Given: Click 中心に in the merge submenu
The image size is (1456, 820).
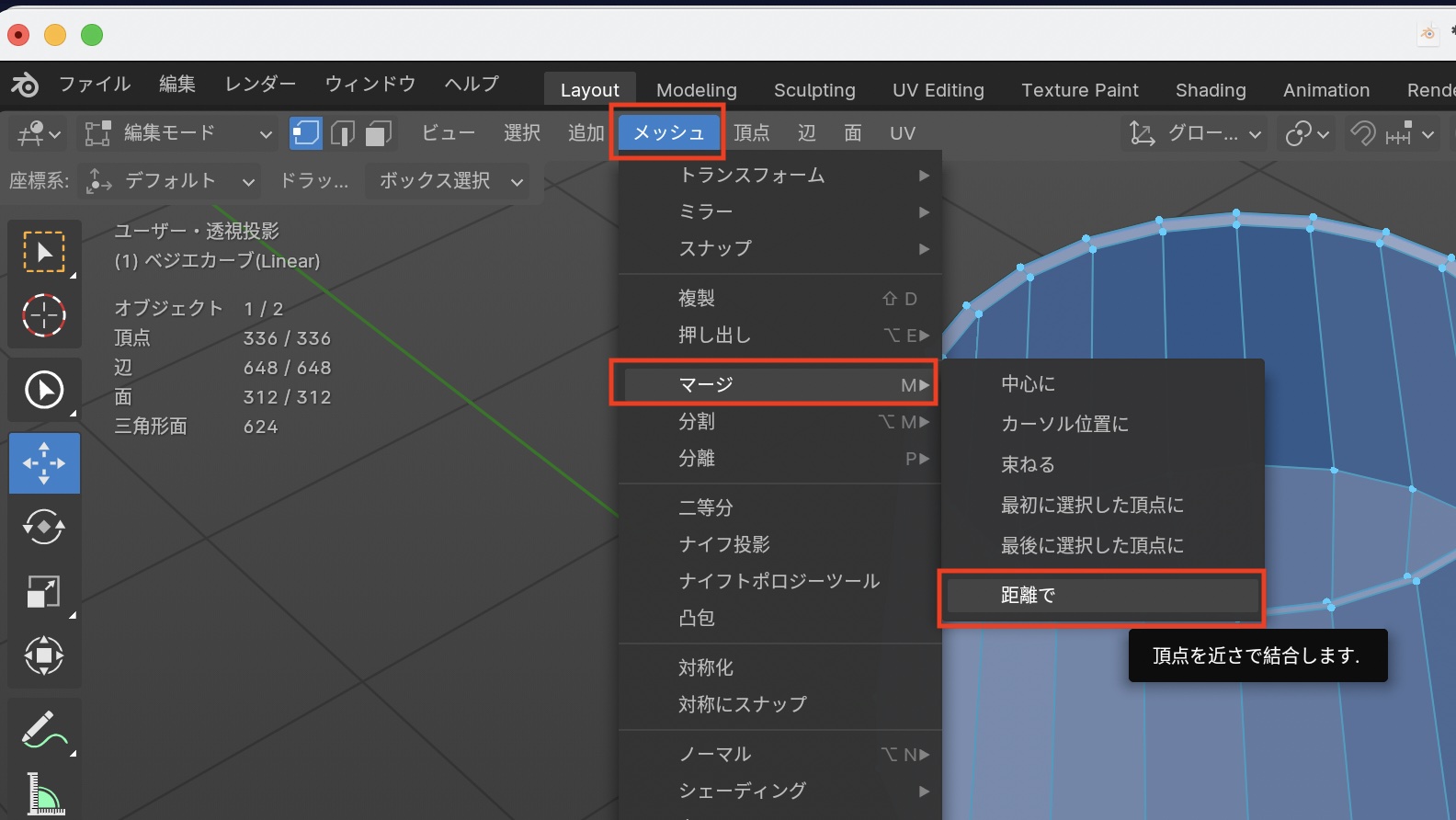Looking at the screenshot, I should click(x=1028, y=384).
